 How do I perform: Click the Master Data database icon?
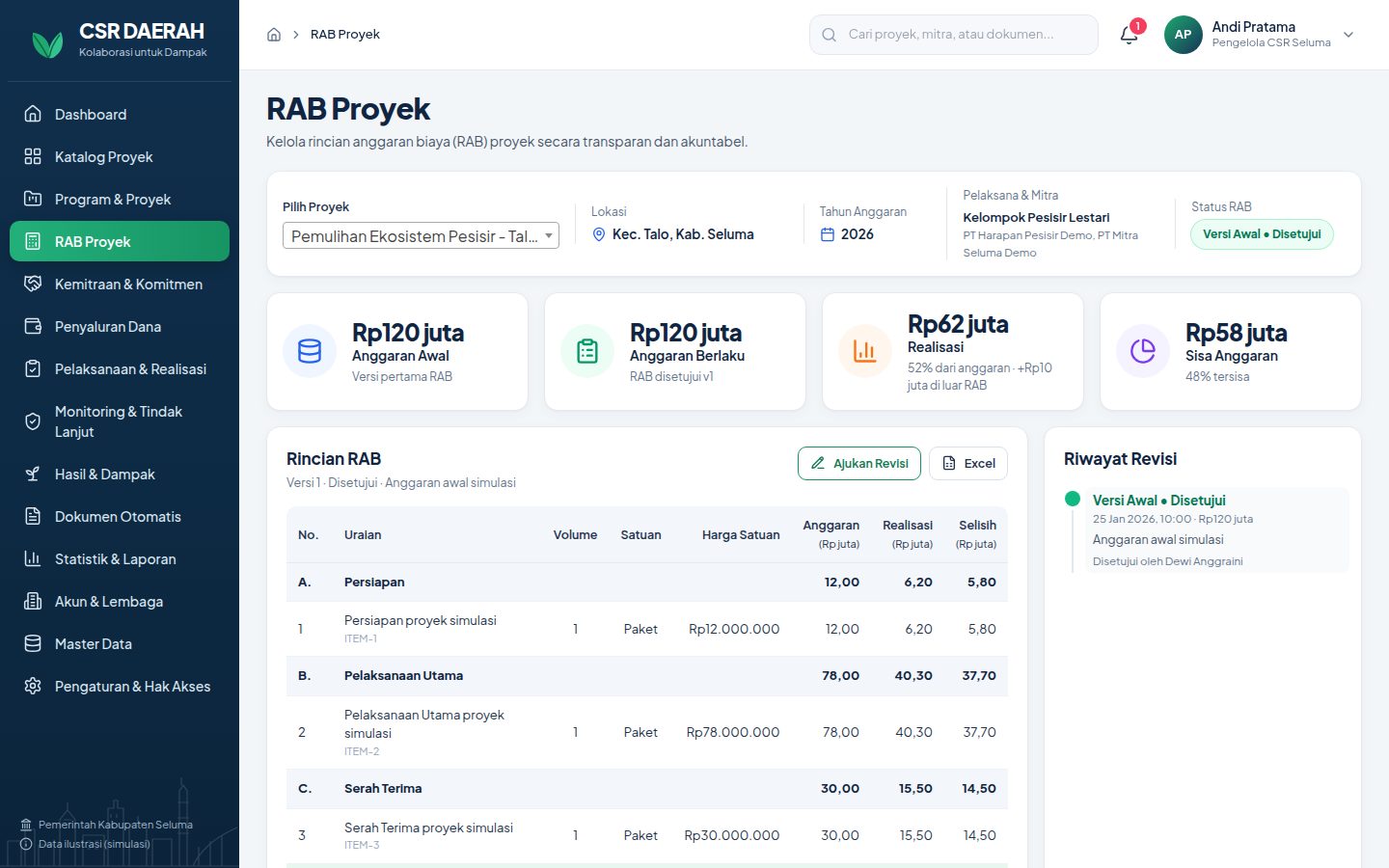33,643
